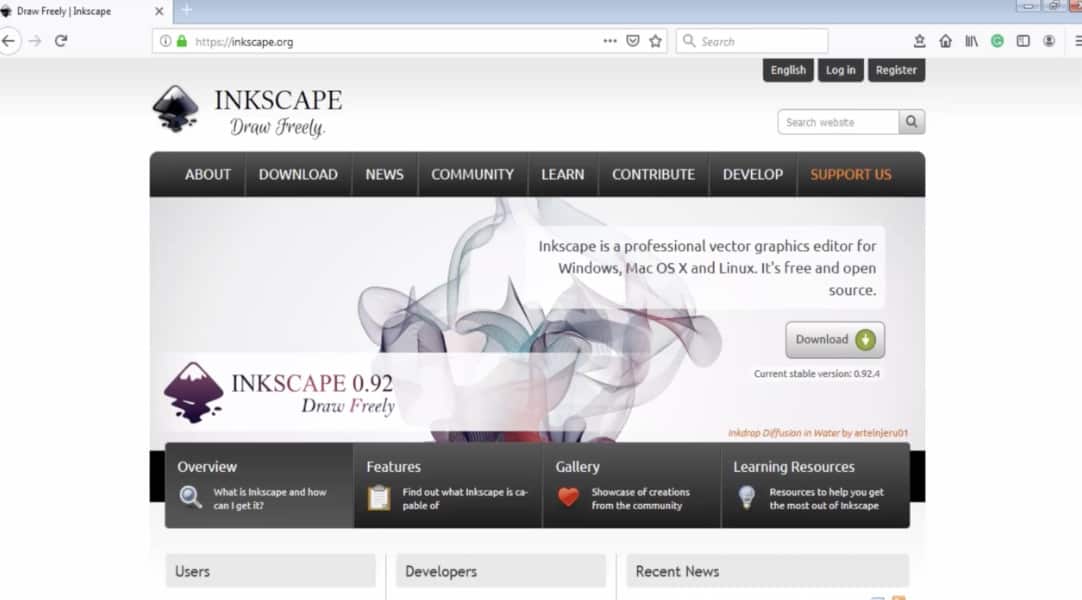The height and width of the screenshot is (600, 1082).
Task: Click the Register button
Action: click(x=896, y=70)
